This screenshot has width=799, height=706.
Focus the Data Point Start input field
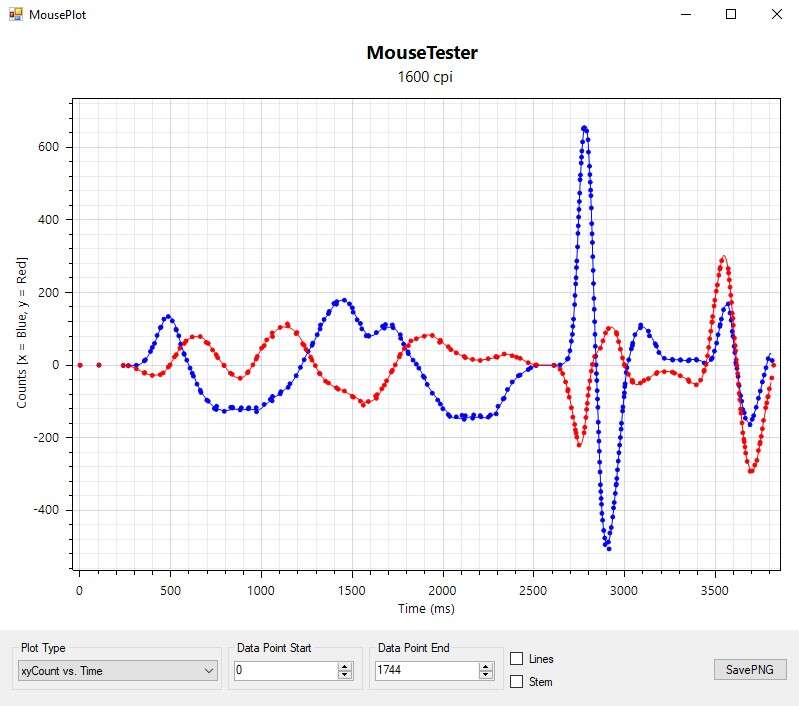point(285,671)
